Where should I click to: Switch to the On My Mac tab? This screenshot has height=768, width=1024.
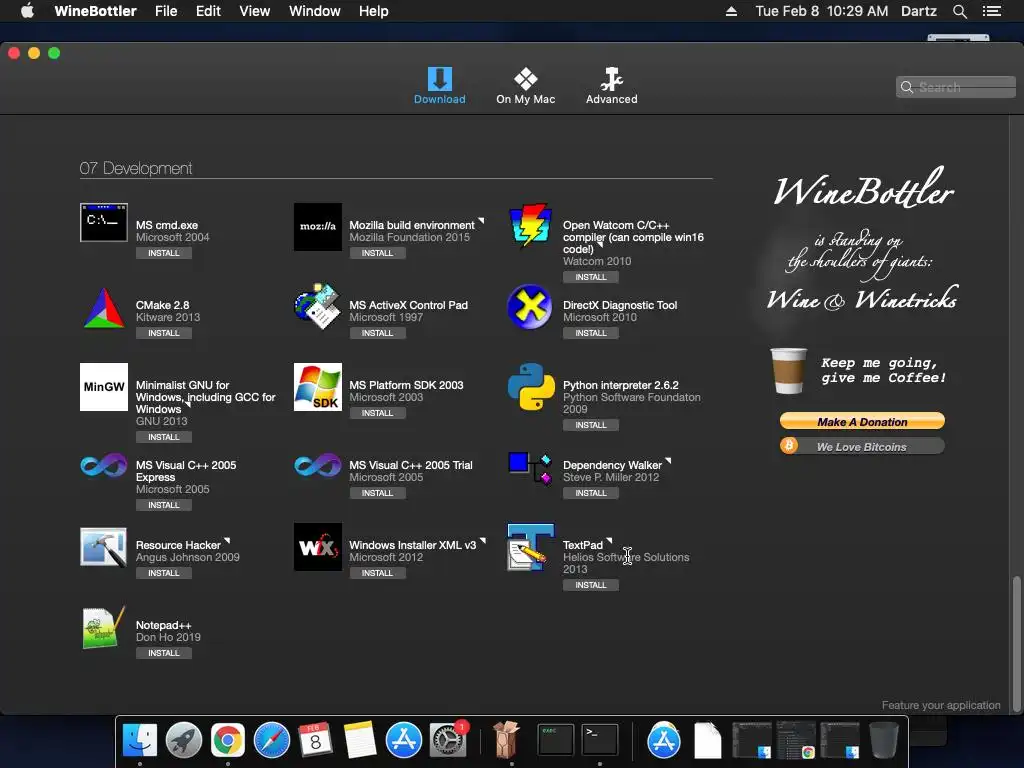[526, 86]
